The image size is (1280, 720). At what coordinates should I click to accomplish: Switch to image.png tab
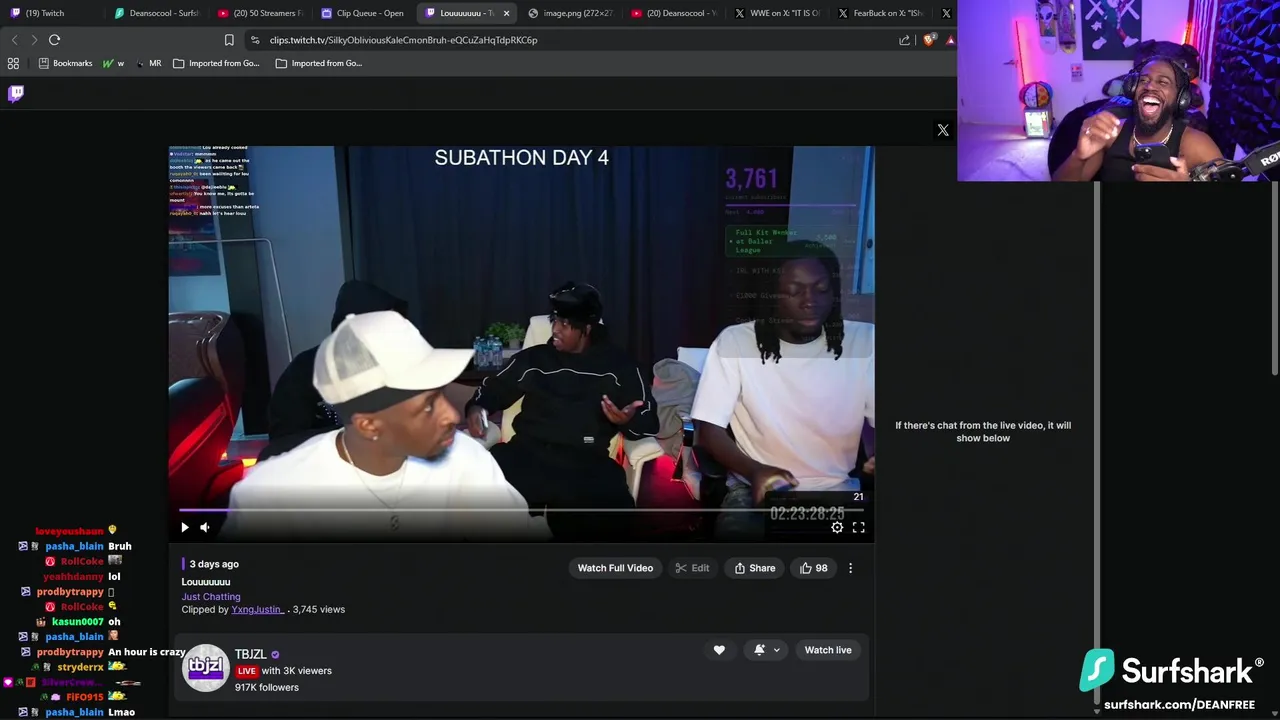click(570, 13)
